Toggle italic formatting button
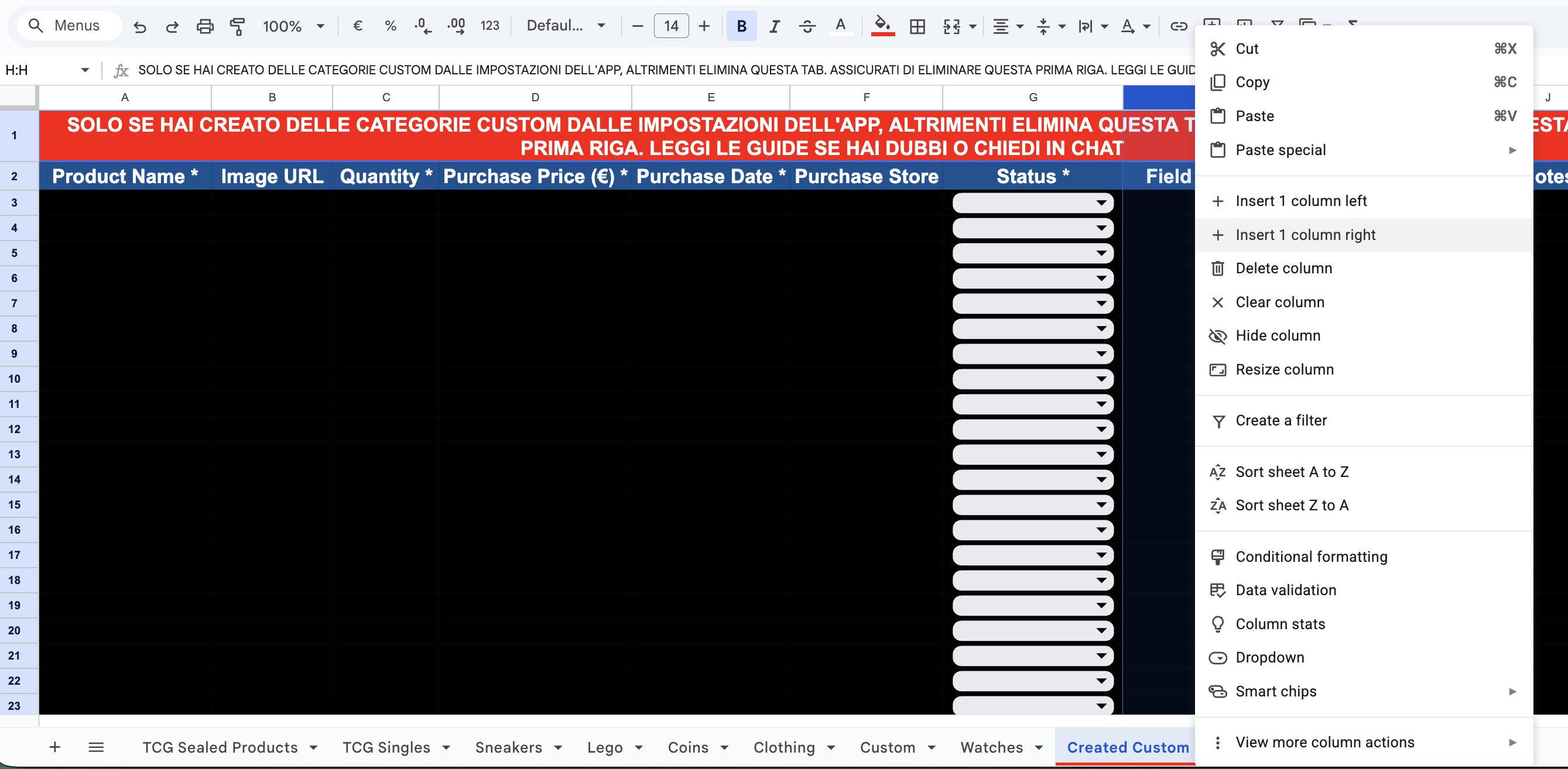This screenshot has width=1568, height=769. tap(773, 26)
